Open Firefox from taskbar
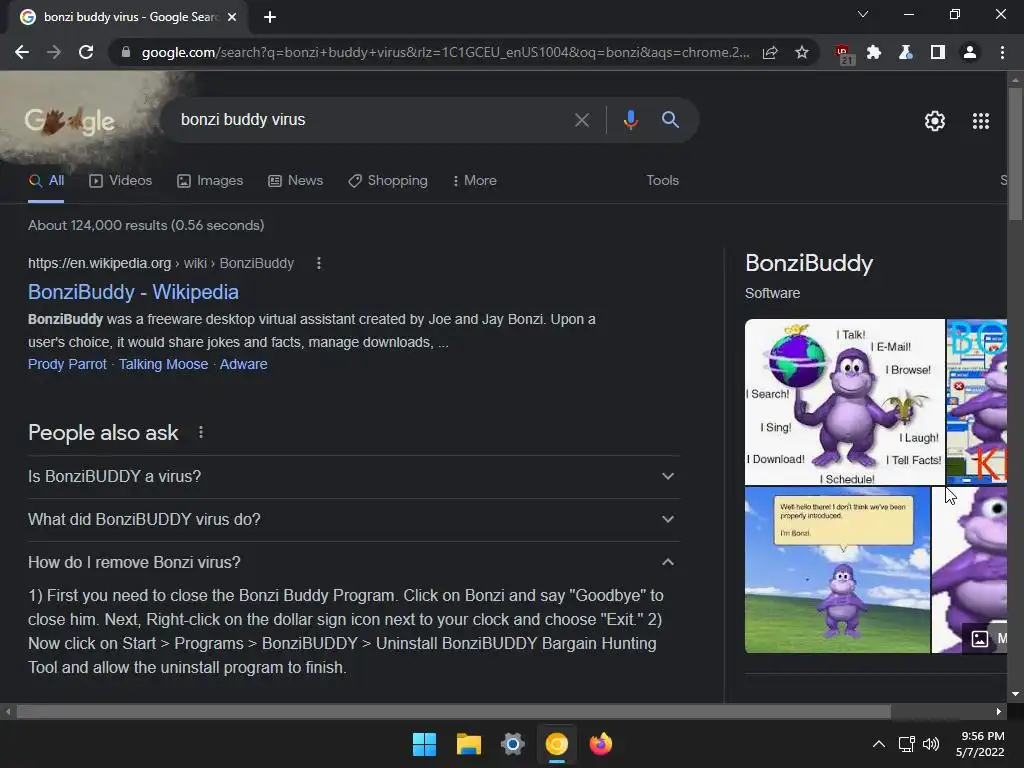The image size is (1024, 768). click(x=601, y=744)
